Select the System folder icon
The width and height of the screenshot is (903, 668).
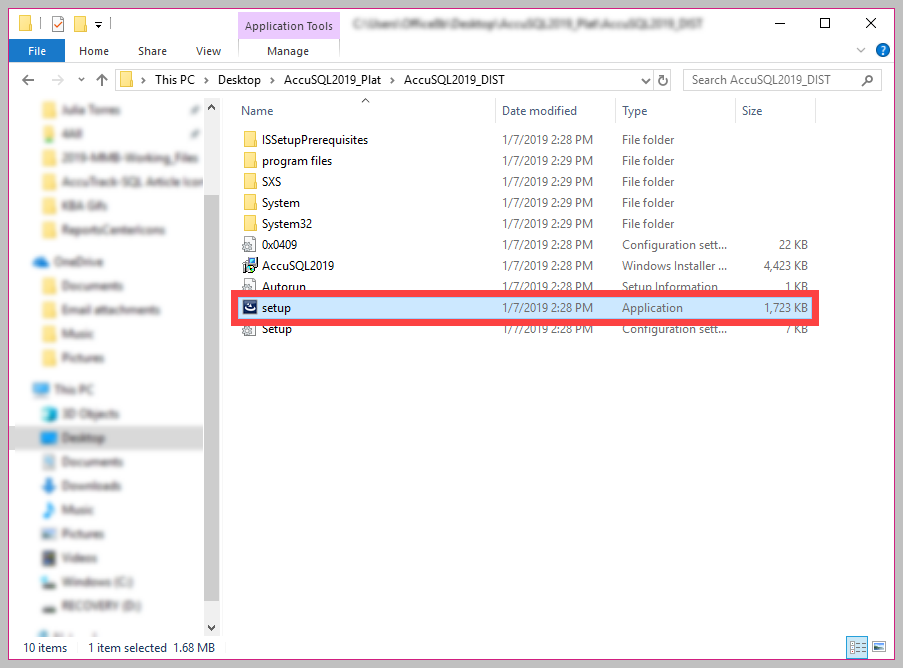249,203
